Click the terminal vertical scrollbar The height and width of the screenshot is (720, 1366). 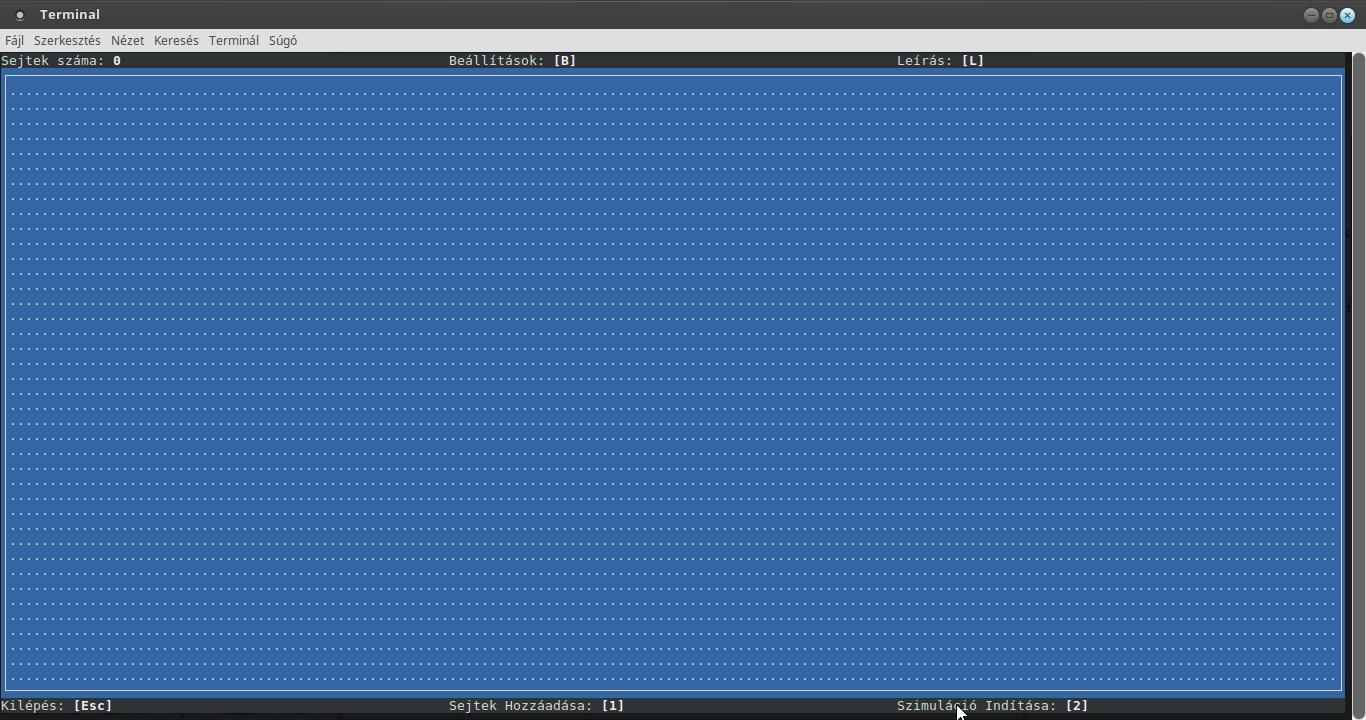[x=1358, y=385]
